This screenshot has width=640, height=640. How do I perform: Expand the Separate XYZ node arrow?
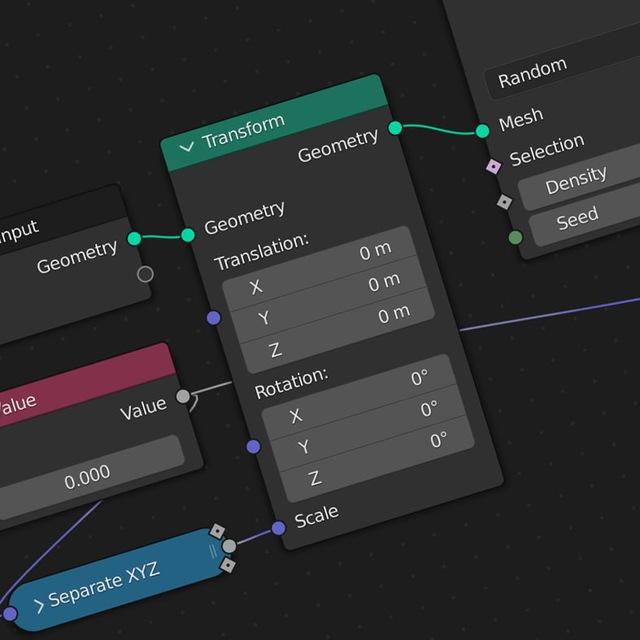39,606
